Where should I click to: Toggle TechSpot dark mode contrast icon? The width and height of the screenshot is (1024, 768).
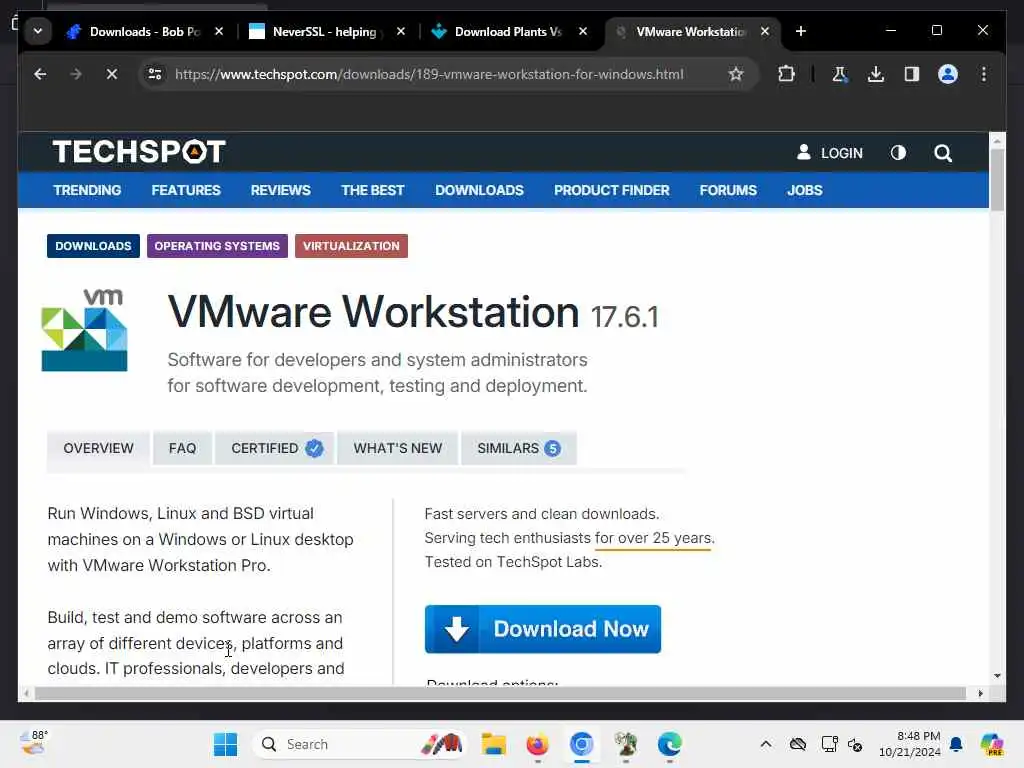pos(898,153)
